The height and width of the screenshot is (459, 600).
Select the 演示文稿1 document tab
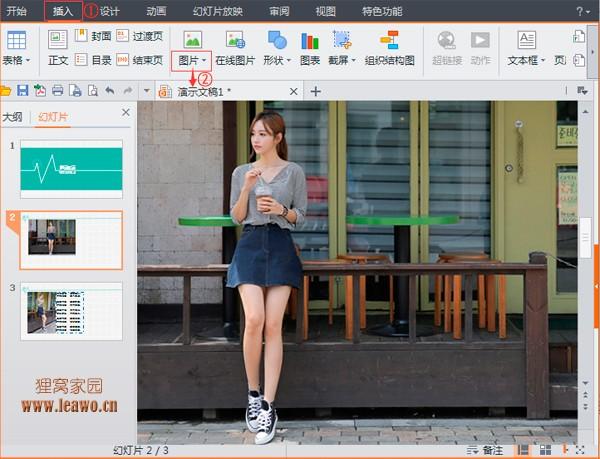click(x=228, y=91)
